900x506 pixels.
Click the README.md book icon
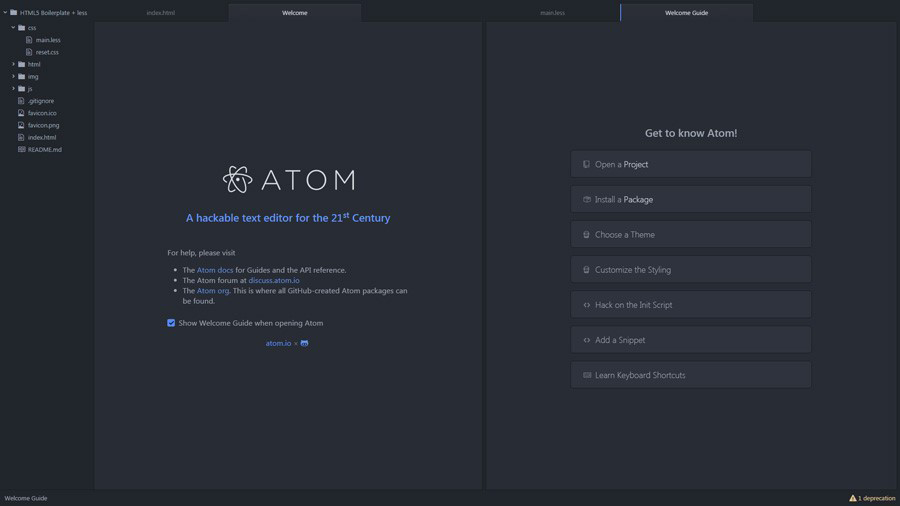[x=21, y=149]
